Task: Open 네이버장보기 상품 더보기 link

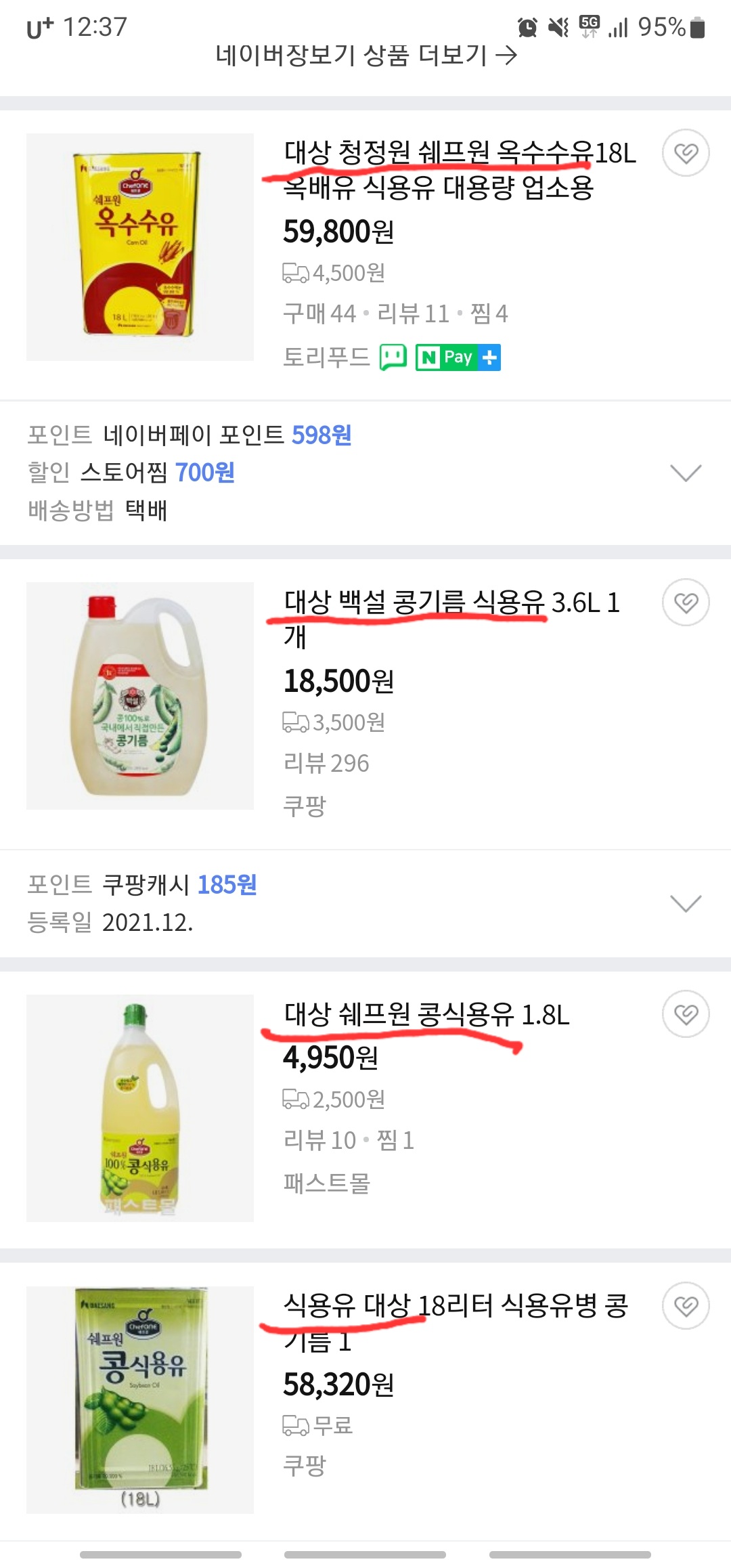Action: (365, 56)
